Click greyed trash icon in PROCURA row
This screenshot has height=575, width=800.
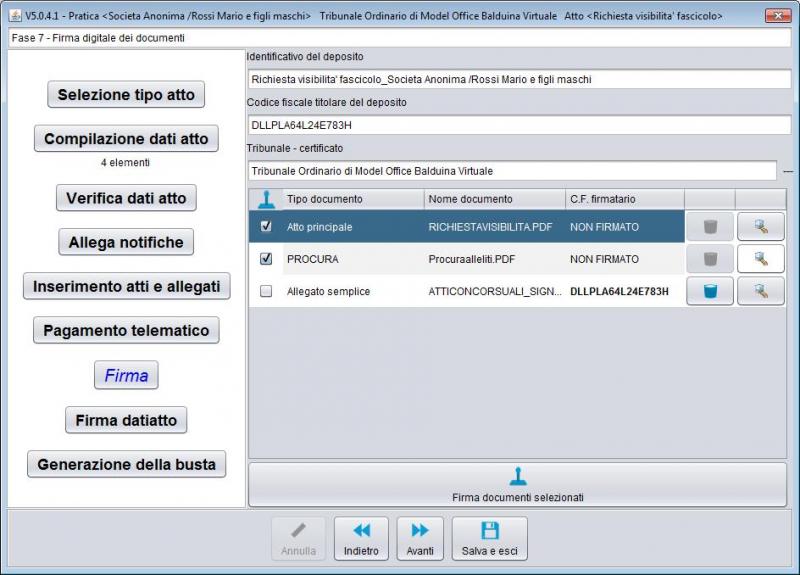point(710,259)
